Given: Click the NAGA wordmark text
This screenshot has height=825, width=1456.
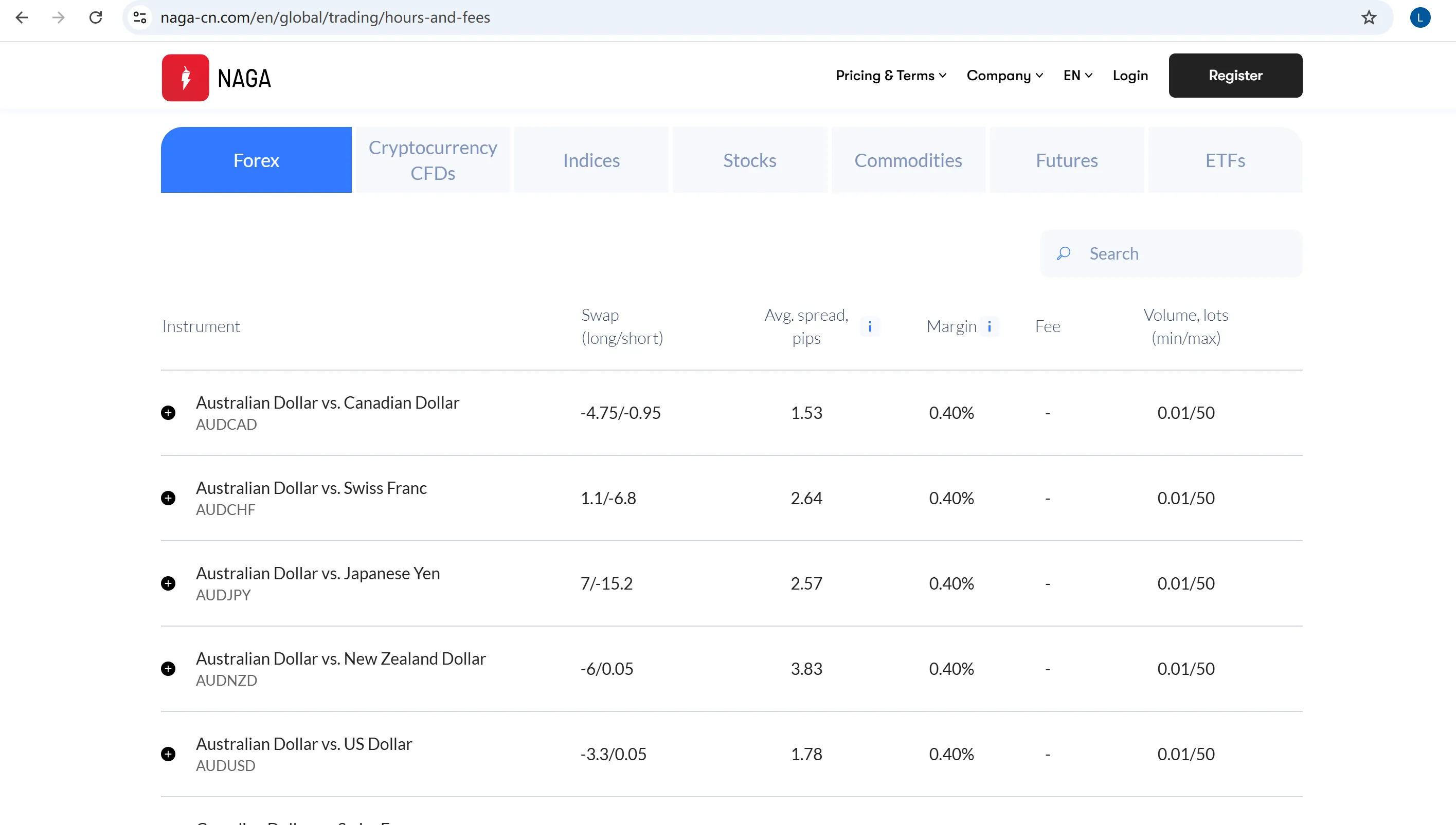Looking at the screenshot, I should click(x=244, y=78).
